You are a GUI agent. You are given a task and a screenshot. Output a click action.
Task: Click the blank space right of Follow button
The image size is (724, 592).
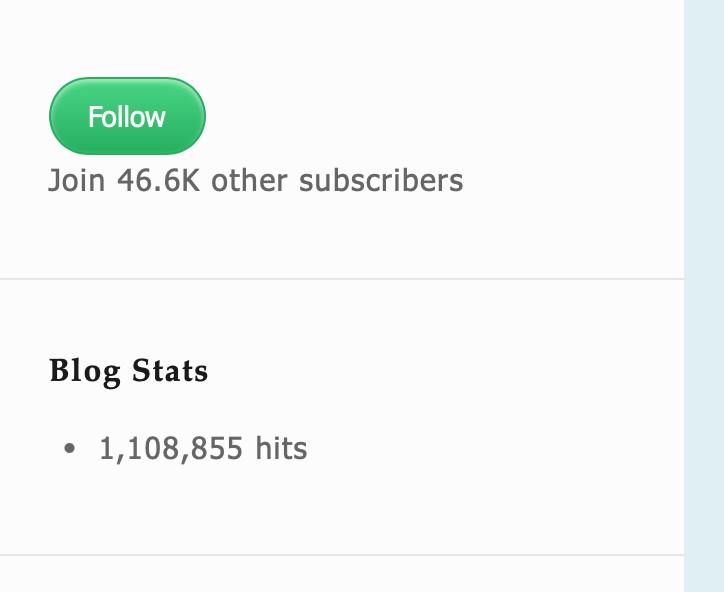click(420, 117)
